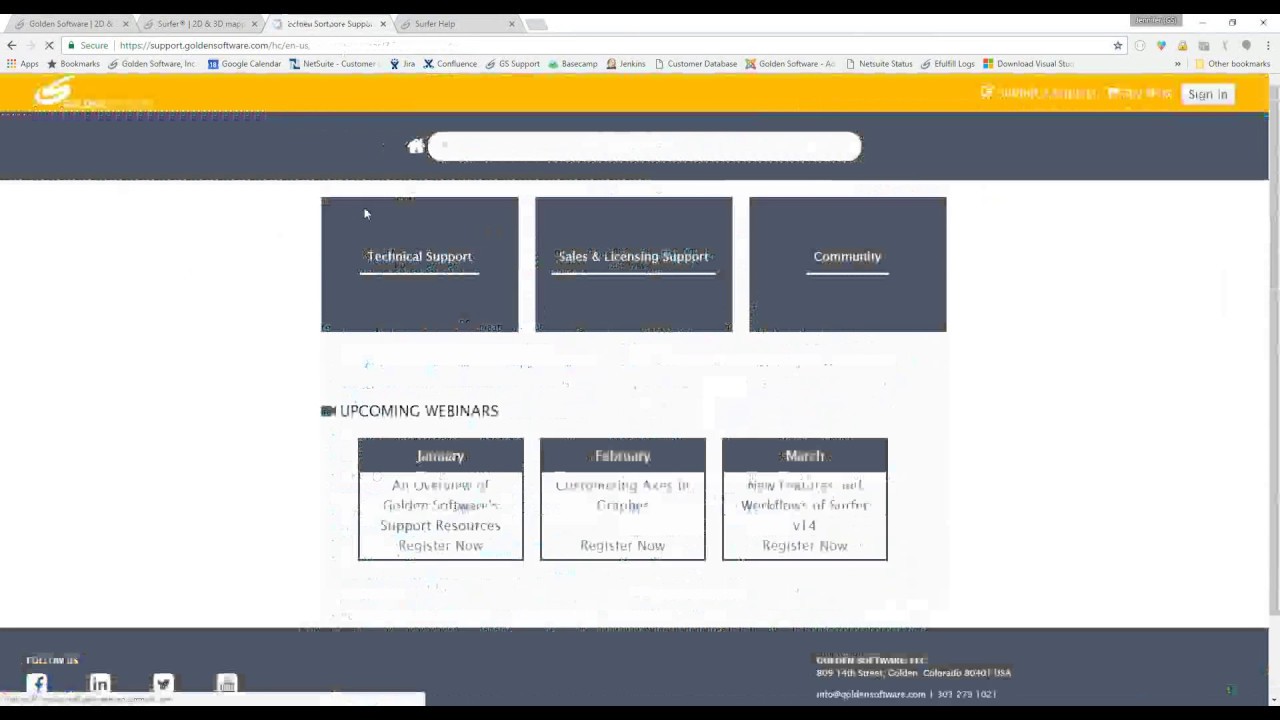Open the Customer Database bookmark

[695, 64]
